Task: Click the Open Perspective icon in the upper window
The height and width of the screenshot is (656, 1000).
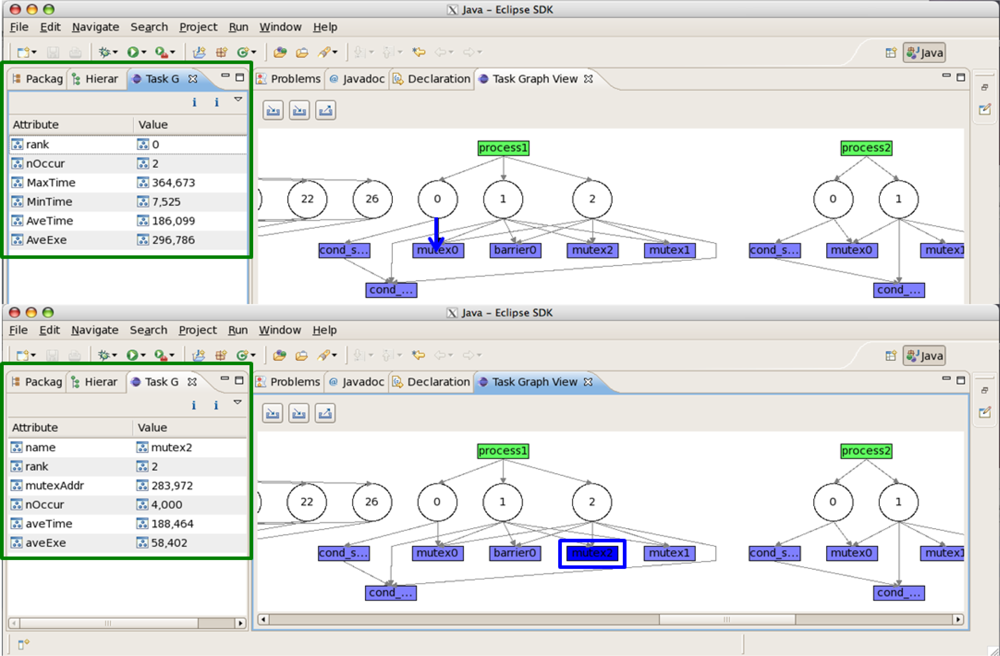Action: coord(890,53)
